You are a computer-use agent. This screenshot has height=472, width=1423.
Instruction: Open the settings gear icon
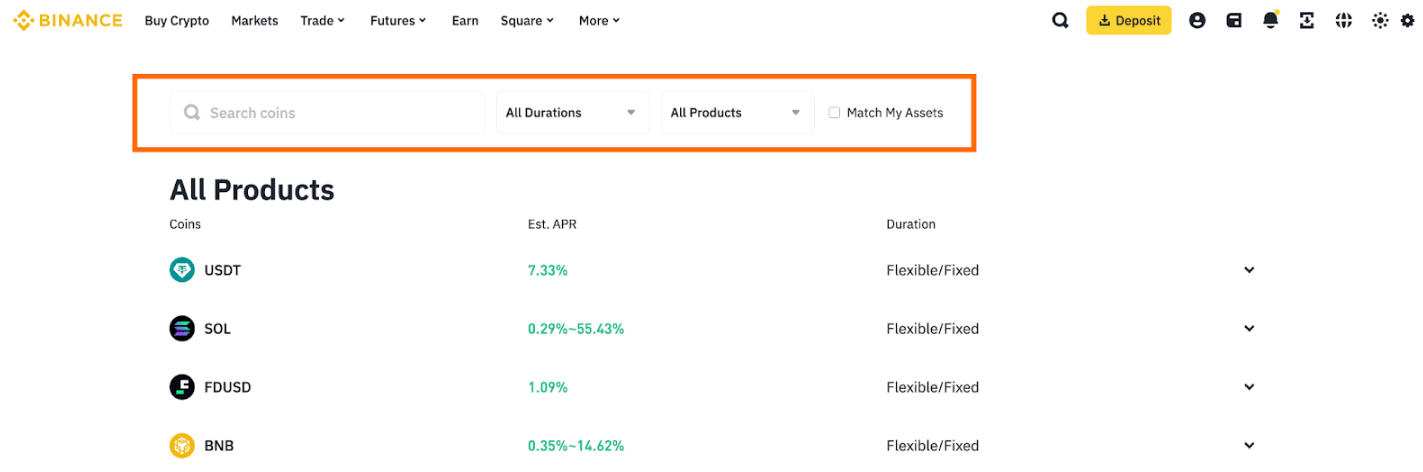click(x=1408, y=20)
